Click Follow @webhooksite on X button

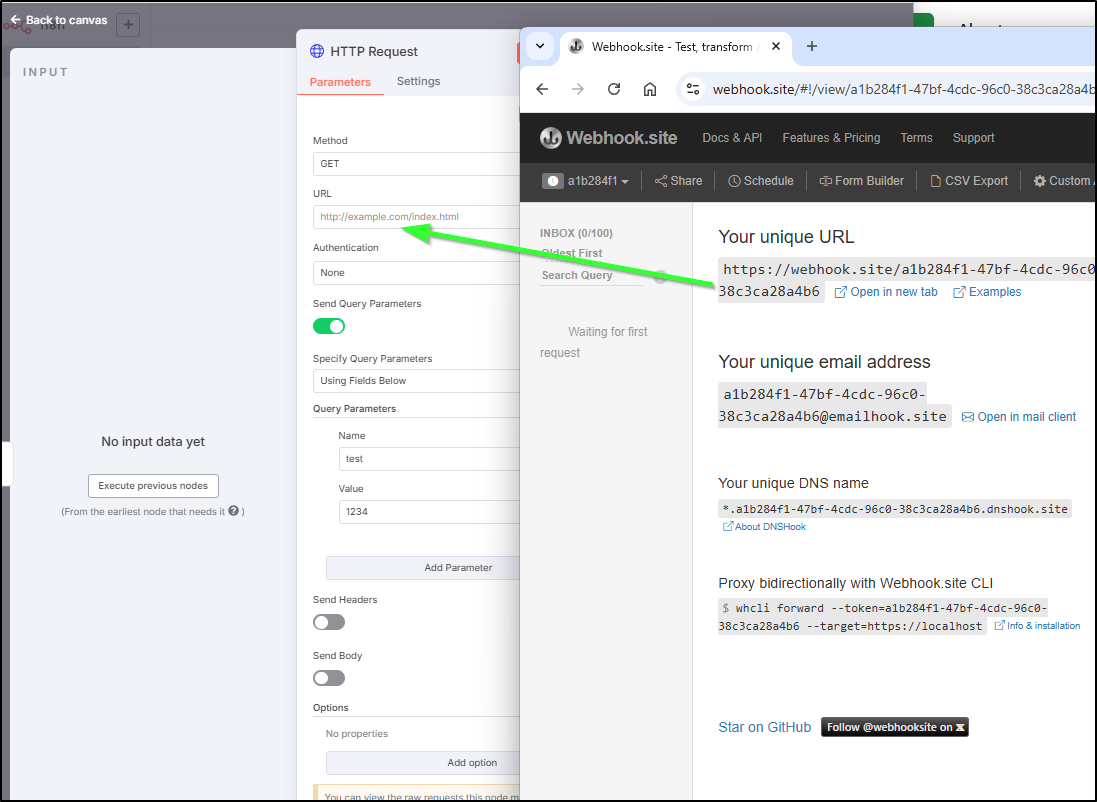click(x=895, y=727)
